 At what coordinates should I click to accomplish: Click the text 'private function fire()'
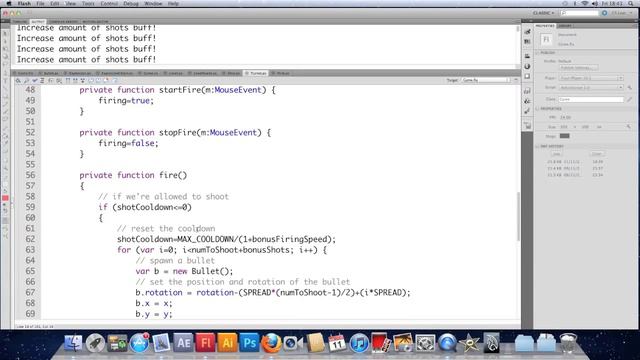tap(133, 175)
